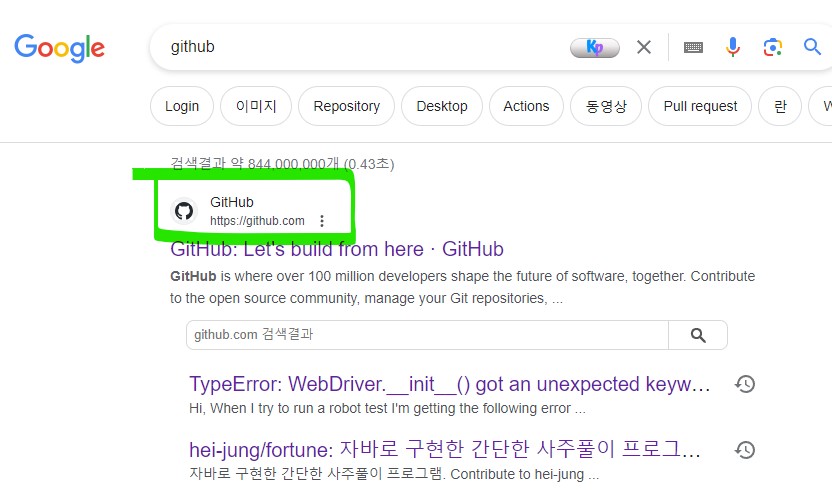Image resolution: width=832 pixels, height=503 pixels.
Task: Open GitHub octocat favicon result
Action: (x=184, y=211)
